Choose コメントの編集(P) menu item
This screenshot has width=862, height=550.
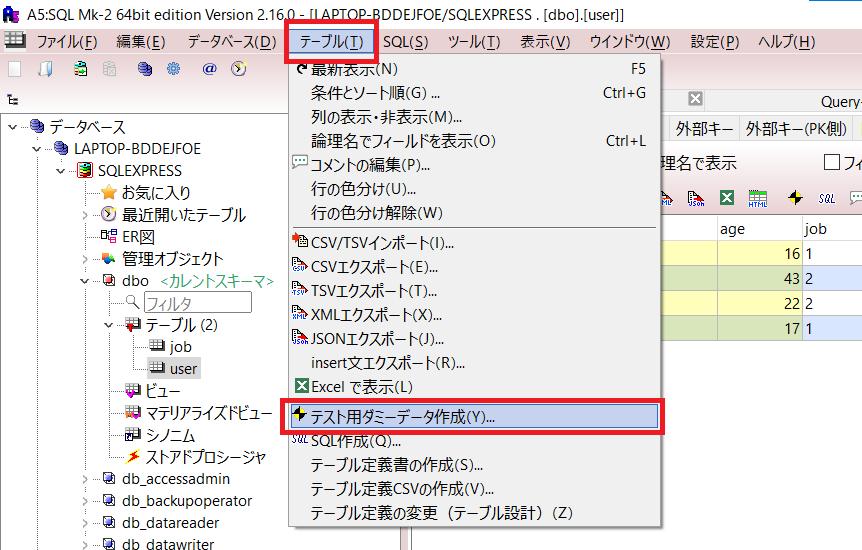click(474, 164)
